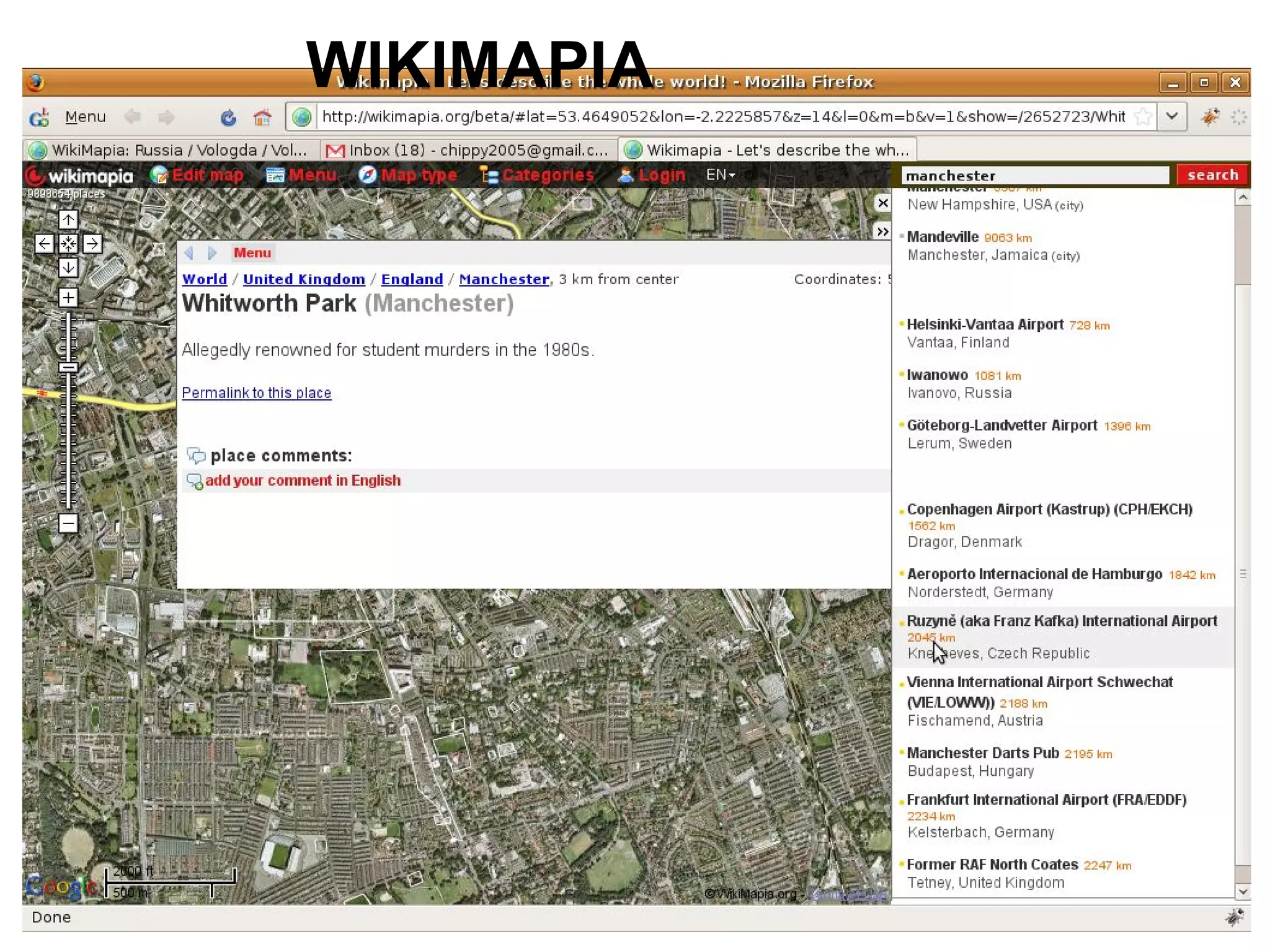
Task: Open the URL history dropdown arrow
Action: (x=1172, y=117)
